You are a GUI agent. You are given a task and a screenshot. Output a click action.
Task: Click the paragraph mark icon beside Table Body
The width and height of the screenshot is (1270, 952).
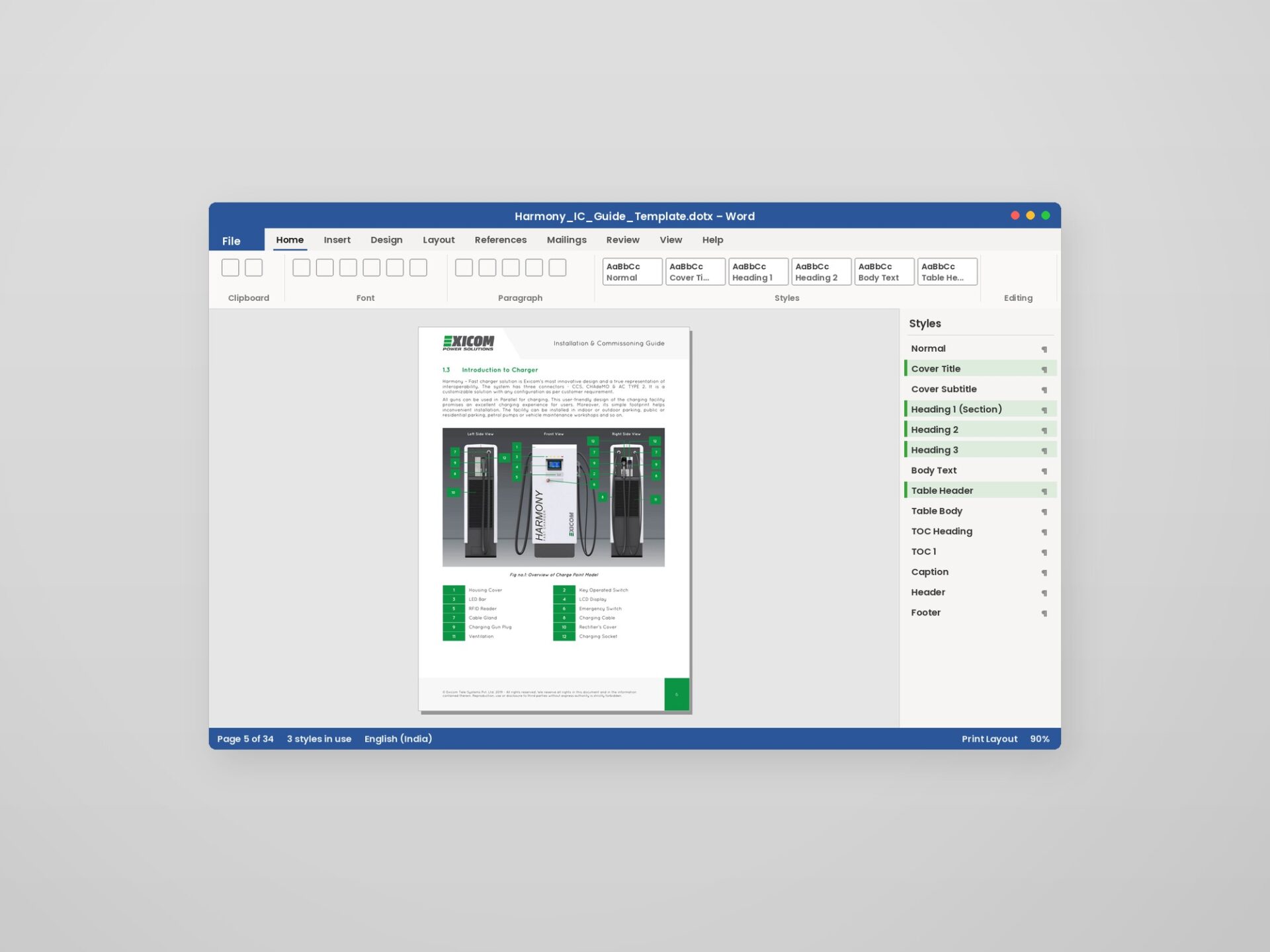[1044, 512]
